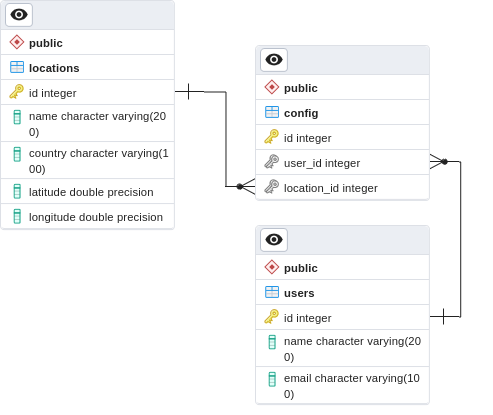This screenshot has height=415, width=493.
Task: Select the public schema row of locations
Action: (x=88, y=42)
